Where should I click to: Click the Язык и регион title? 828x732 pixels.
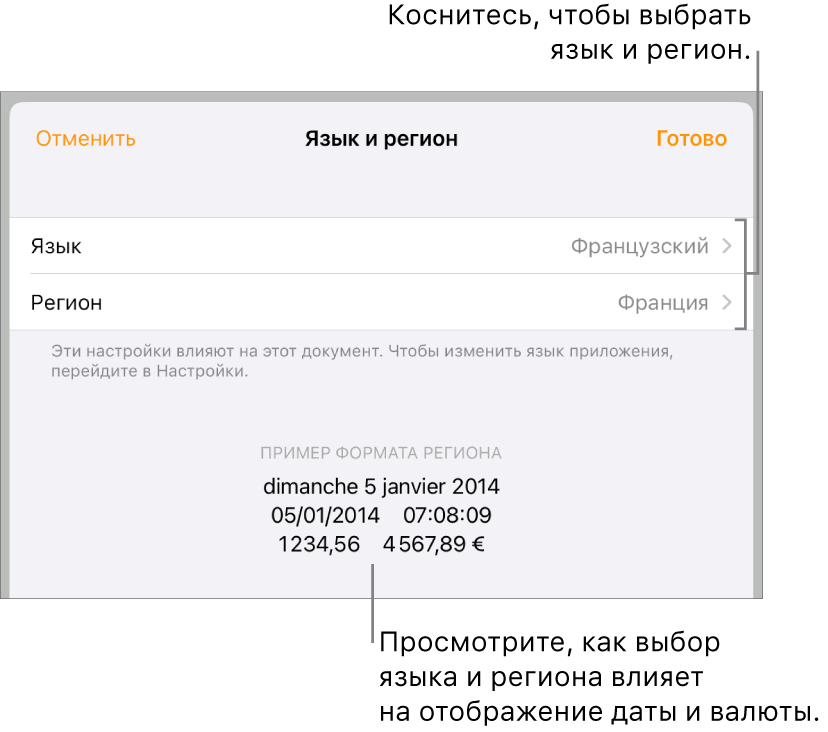tap(381, 139)
